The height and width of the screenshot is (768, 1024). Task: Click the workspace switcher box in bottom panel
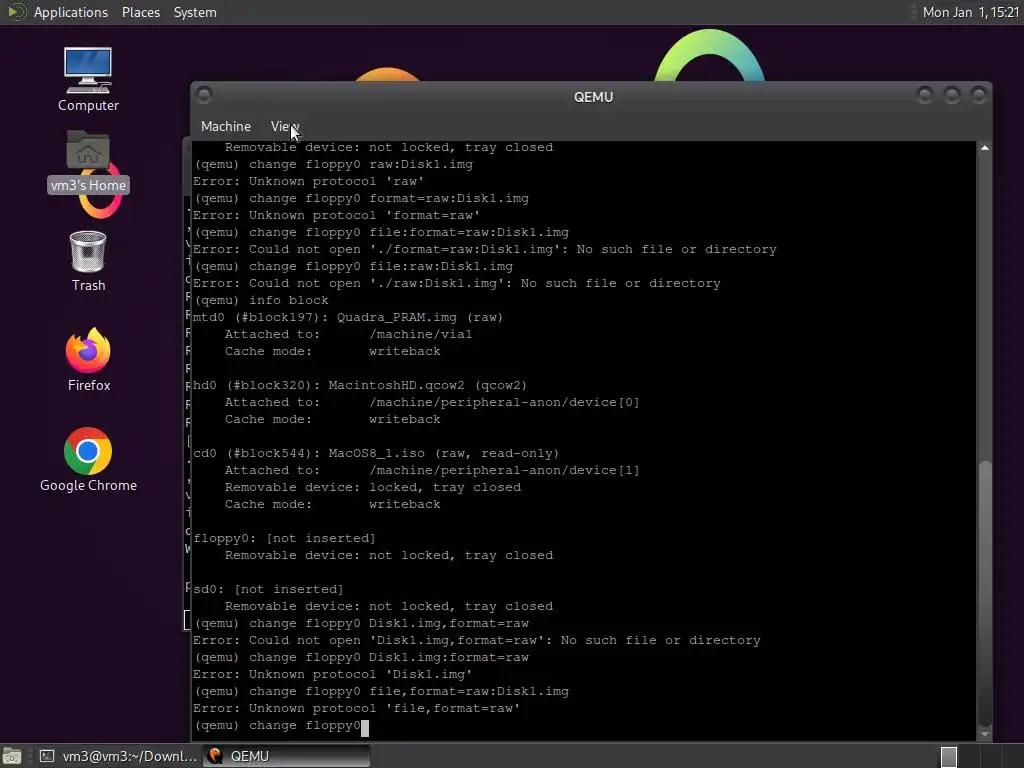coord(949,757)
